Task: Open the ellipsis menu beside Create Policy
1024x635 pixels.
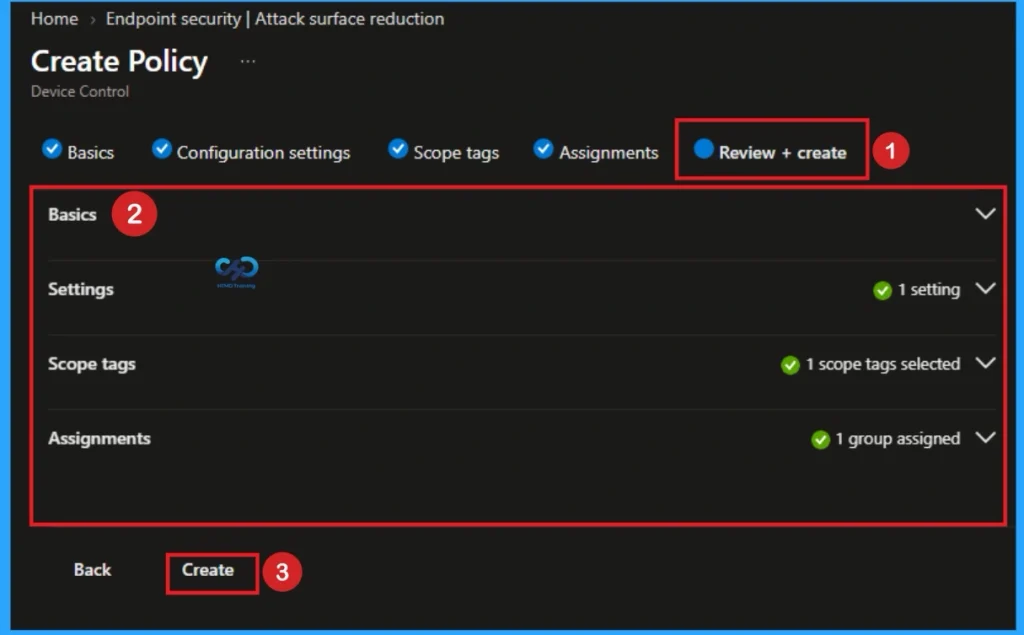Action: coord(248,61)
